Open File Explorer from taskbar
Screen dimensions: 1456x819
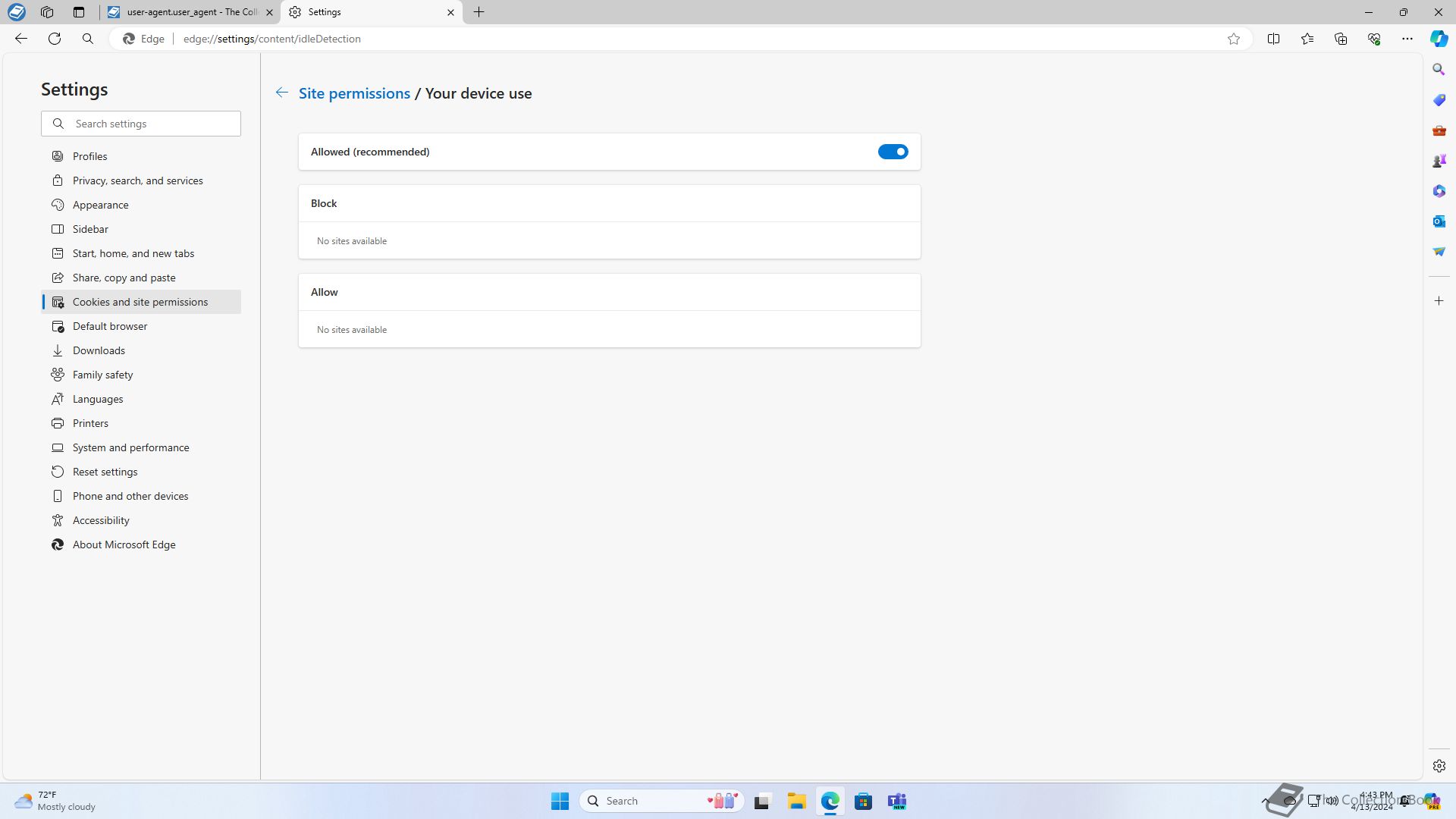[796, 801]
